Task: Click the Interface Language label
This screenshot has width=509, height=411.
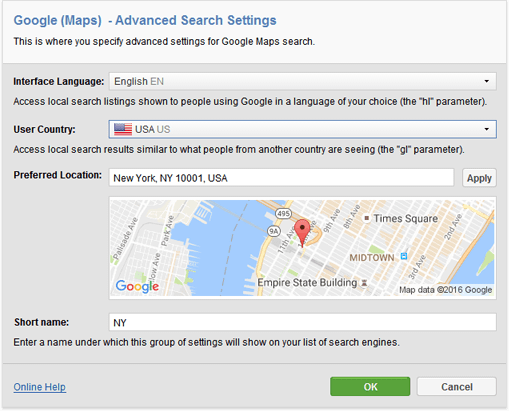Action: pos(59,81)
